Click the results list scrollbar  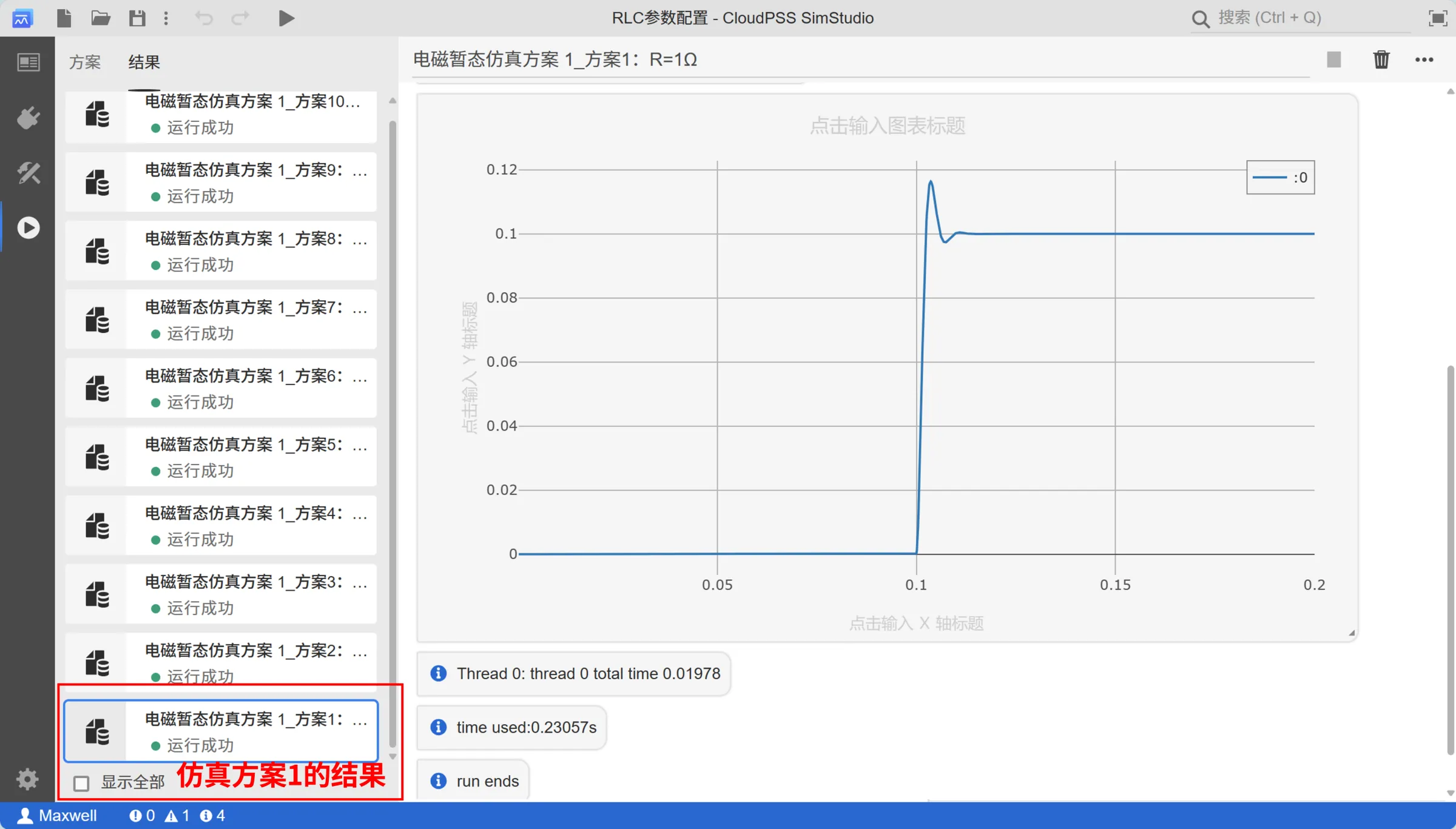click(x=393, y=433)
